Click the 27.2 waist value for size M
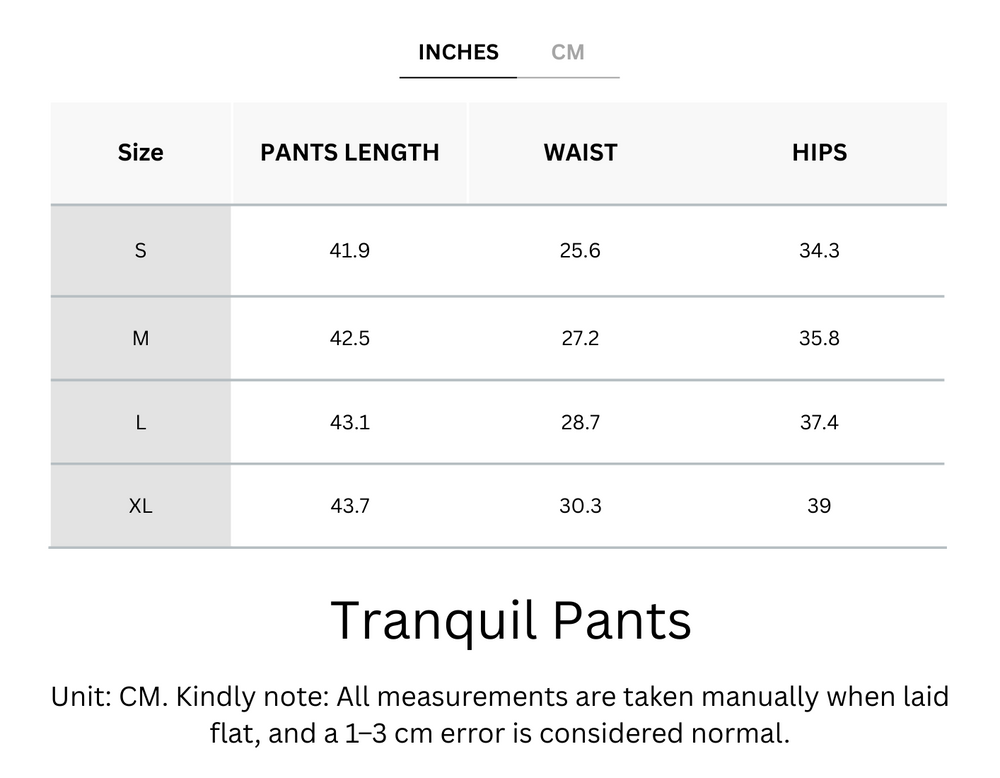Image resolution: width=1000 pixels, height=778 pixels. (580, 337)
